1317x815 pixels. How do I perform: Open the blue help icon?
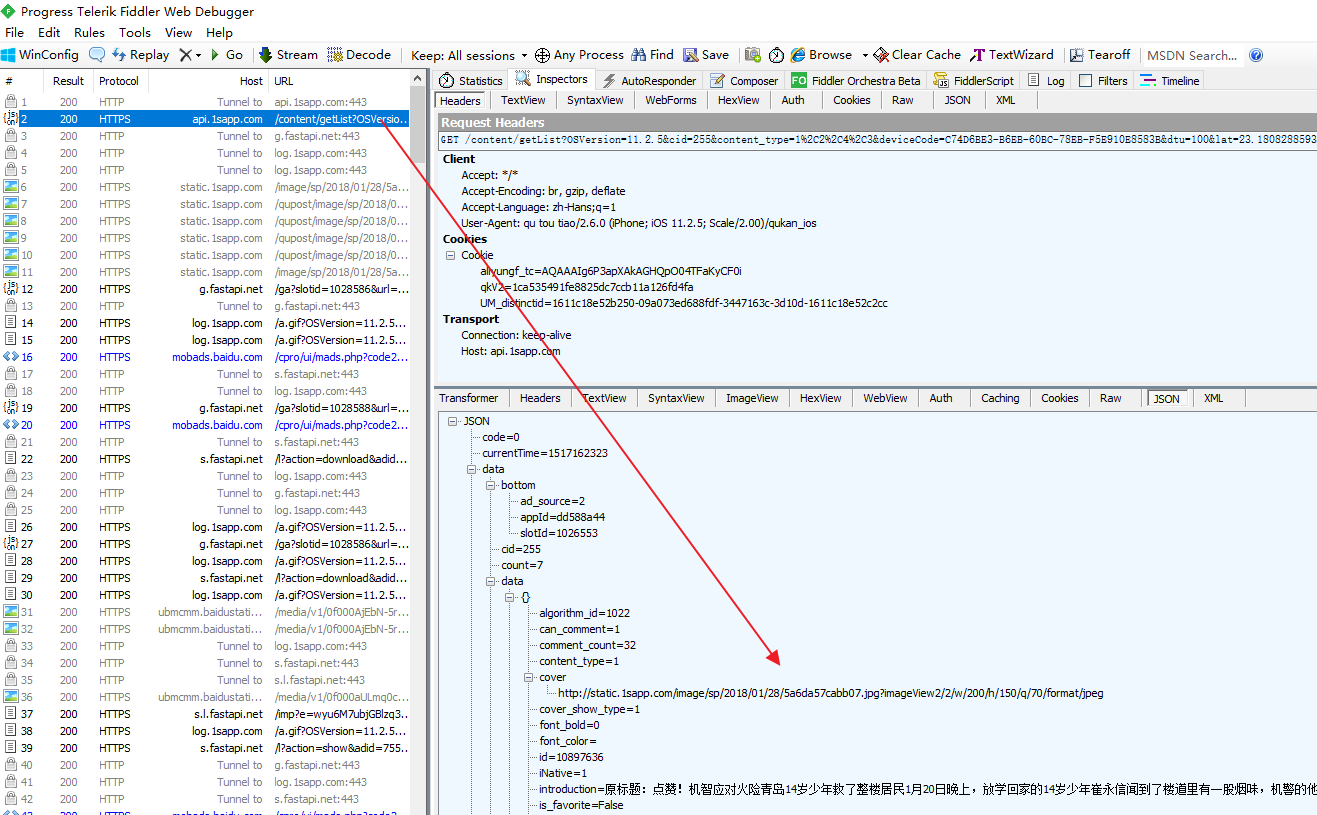1256,55
